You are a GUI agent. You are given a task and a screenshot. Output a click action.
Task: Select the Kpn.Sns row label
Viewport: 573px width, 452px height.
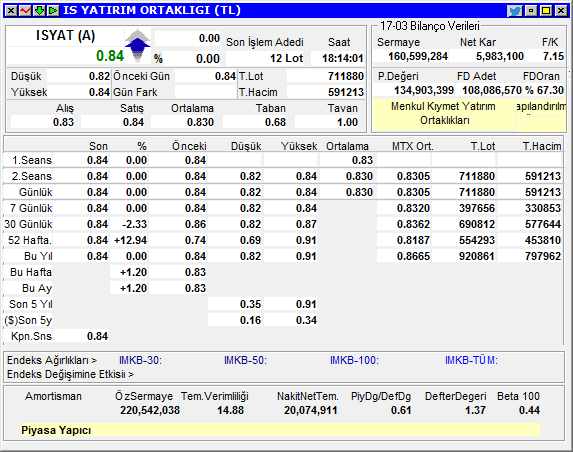[x=31, y=337]
